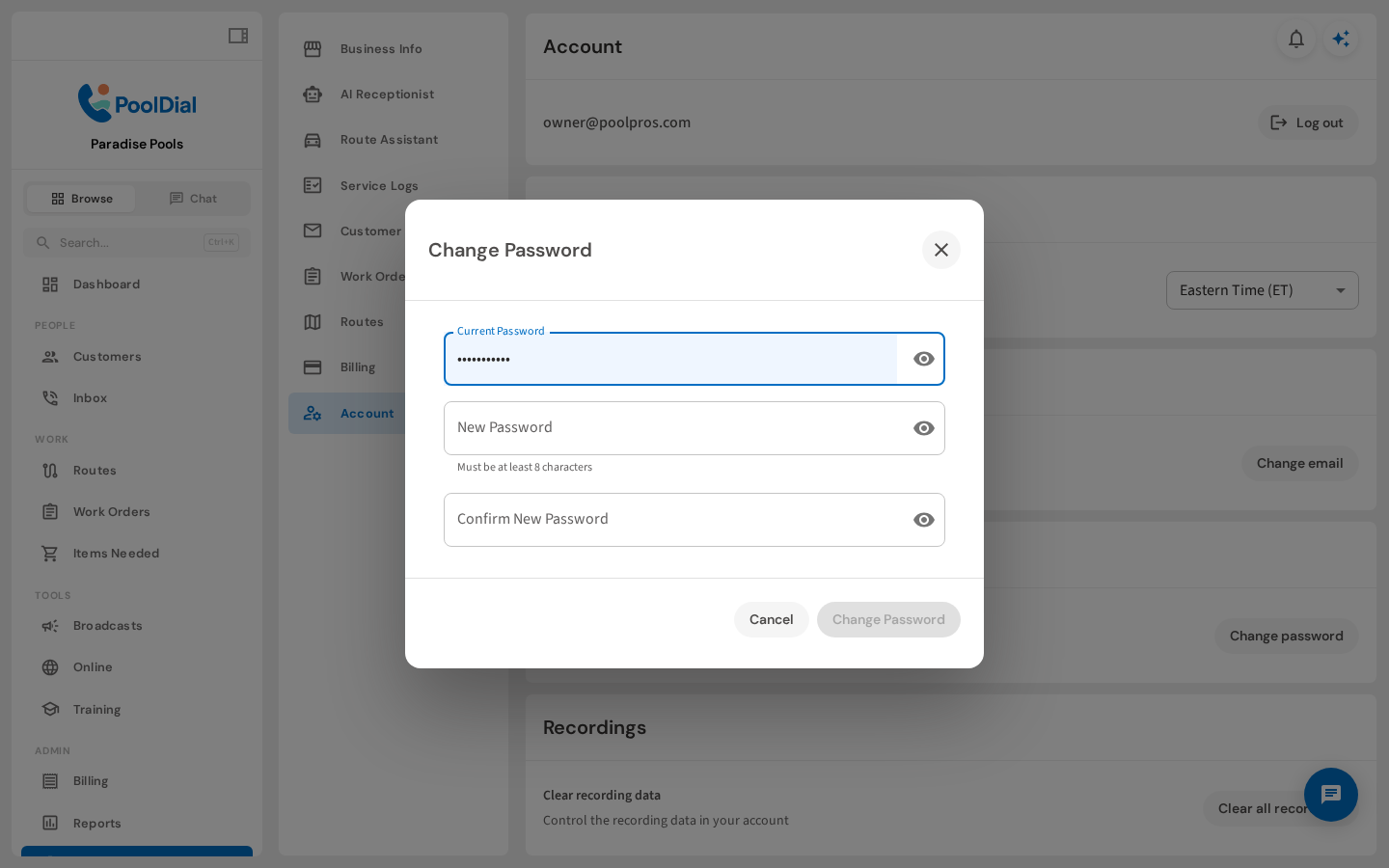Click the Service Logs checklist icon

tap(313, 185)
